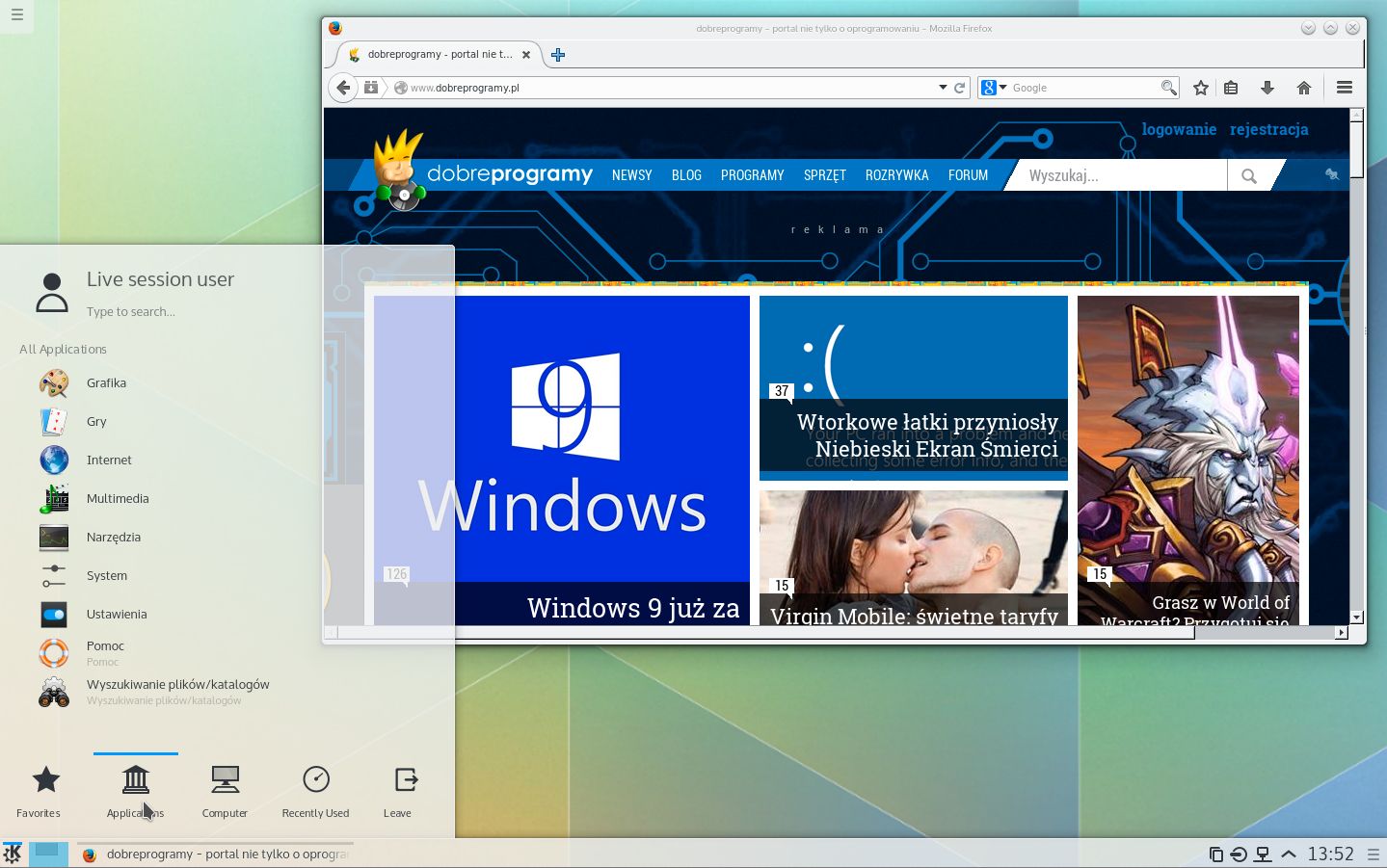Open BLOG in the site navigation
The width and height of the screenshot is (1387, 868).
(686, 175)
